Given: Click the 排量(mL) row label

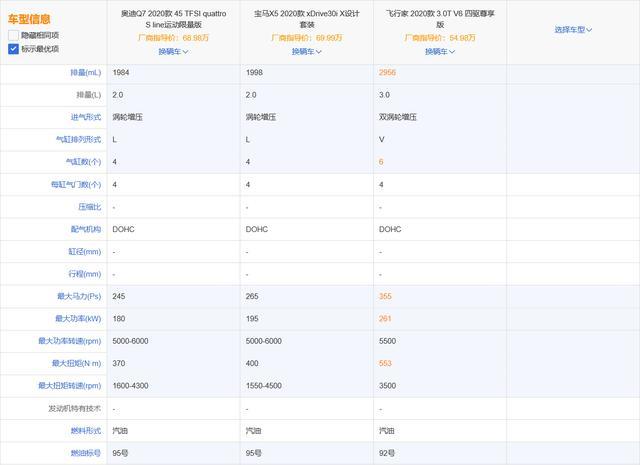Looking at the screenshot, I should click(x=85, y=73).
